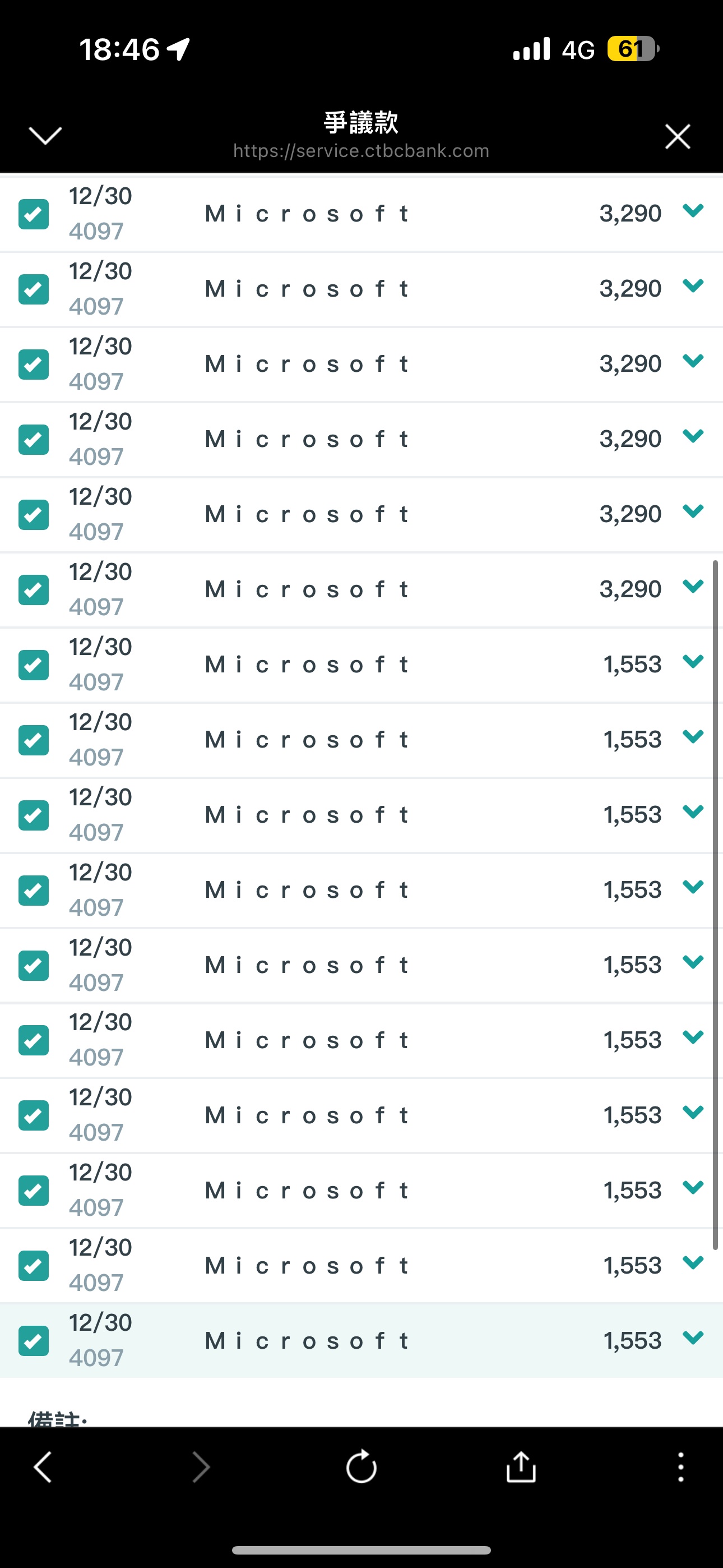Viewport: 723px width, 1568px height.
Task: Tap the browser forward arrow icon
Action: (201, 1467)
